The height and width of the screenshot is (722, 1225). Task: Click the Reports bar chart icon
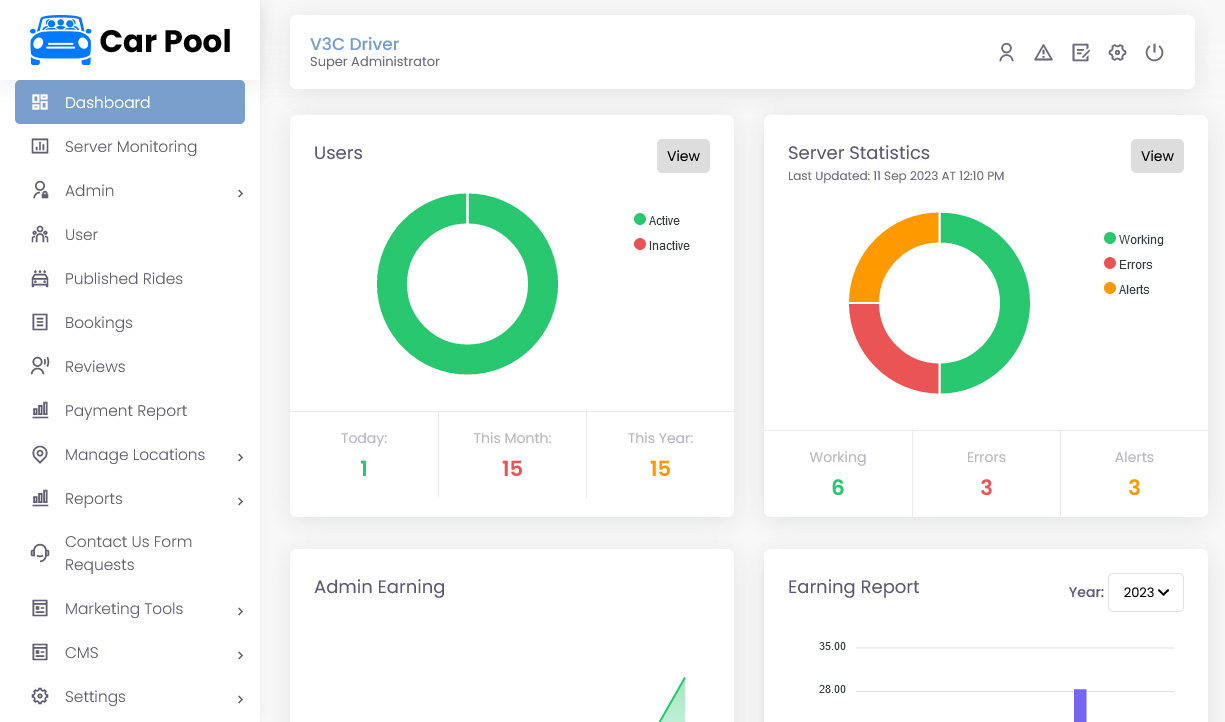pos(40,498)
